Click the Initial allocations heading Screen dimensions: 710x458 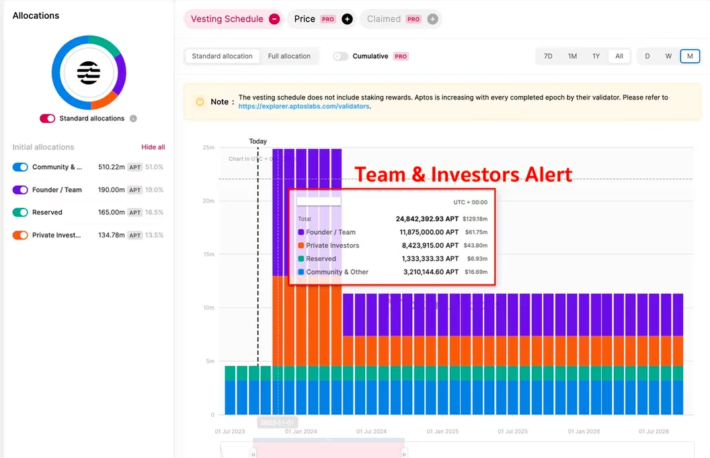pyautogui.click(x=43, y=147)
